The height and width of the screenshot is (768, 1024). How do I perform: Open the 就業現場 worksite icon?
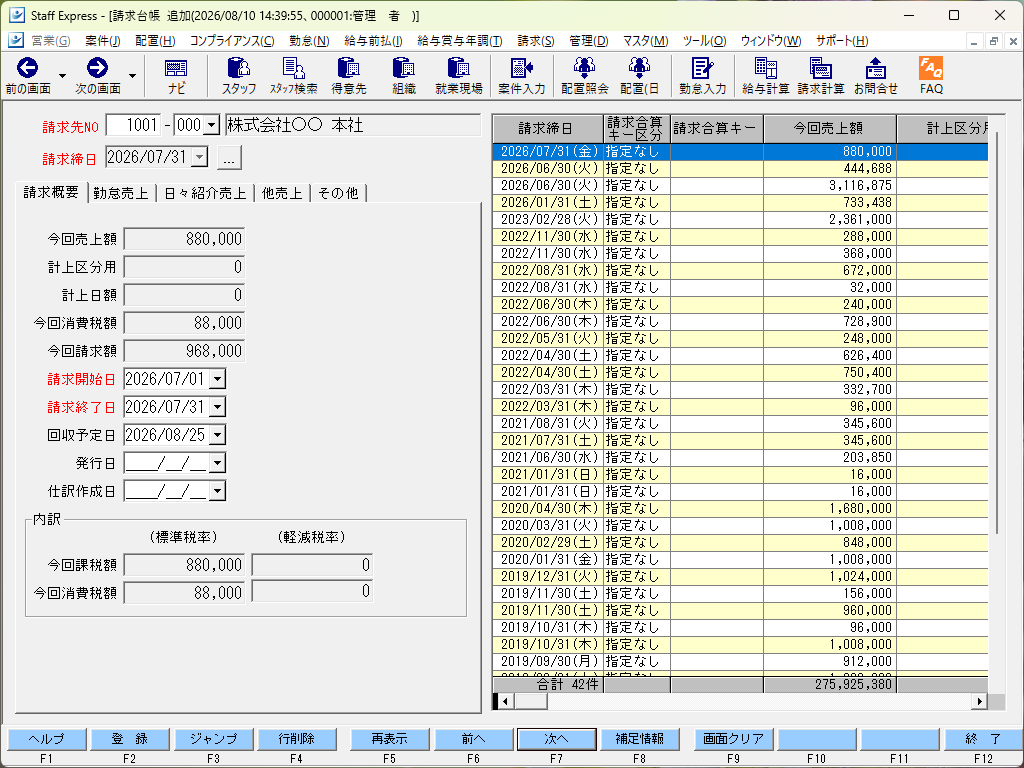click(458, 76)
